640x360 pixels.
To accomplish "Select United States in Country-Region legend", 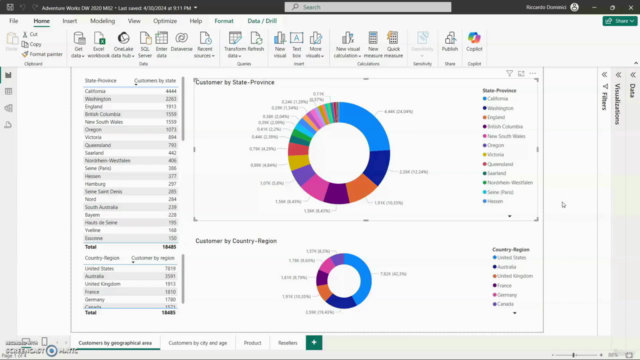I will pyautogui.click(x=509, y=258).
